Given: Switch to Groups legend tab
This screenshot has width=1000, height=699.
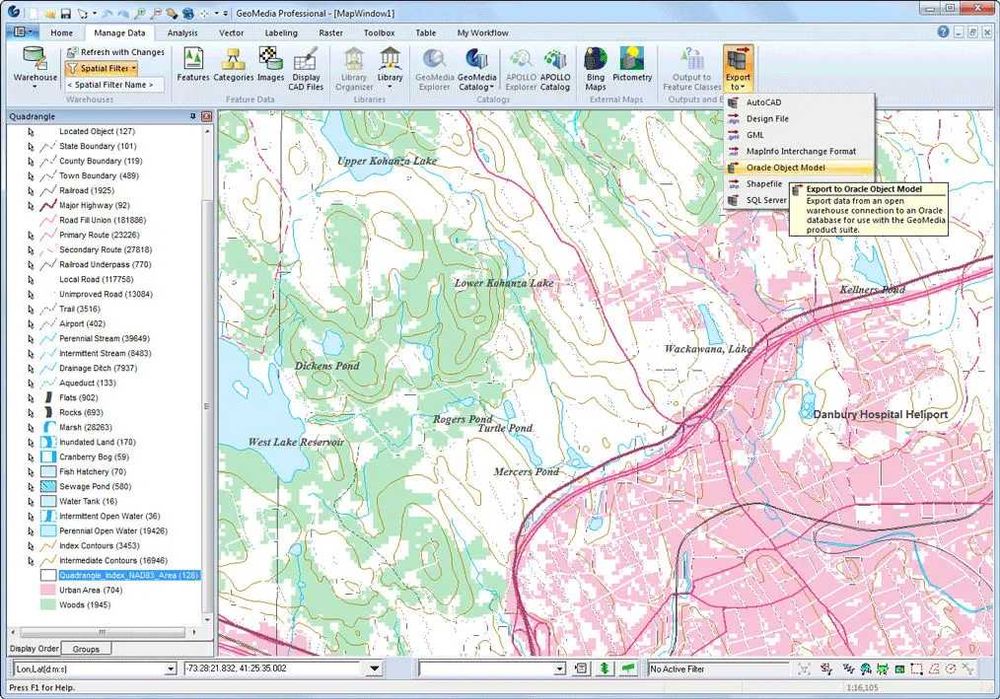Looking at the screenshot, I should click(86, 649).
